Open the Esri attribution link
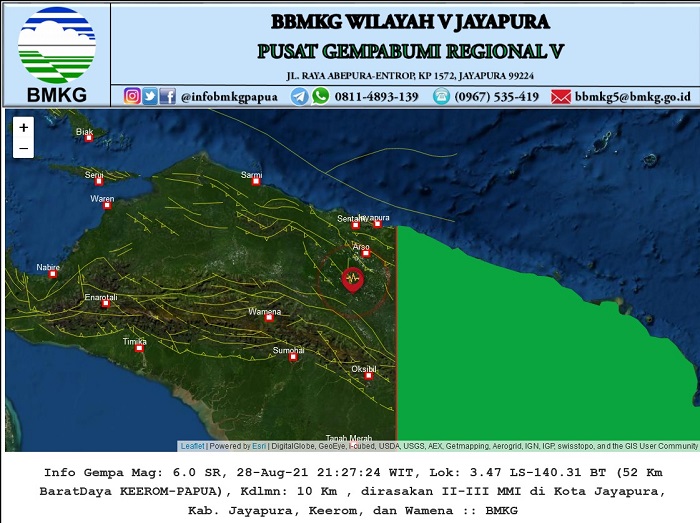This screenshot has width=700, height=523. pyautogui.click(x=259, y=446)
